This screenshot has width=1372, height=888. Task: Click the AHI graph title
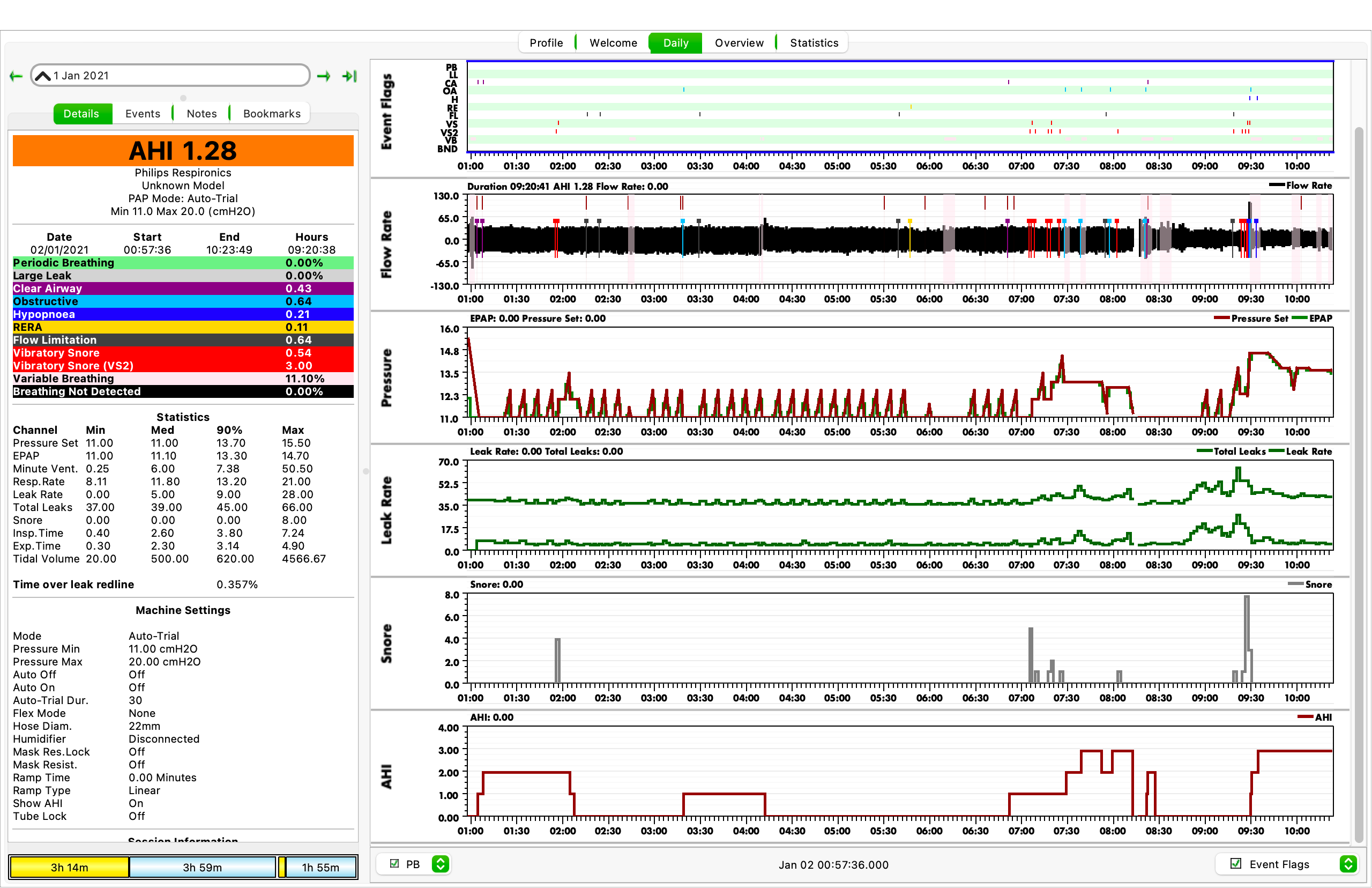click(386, 776)
